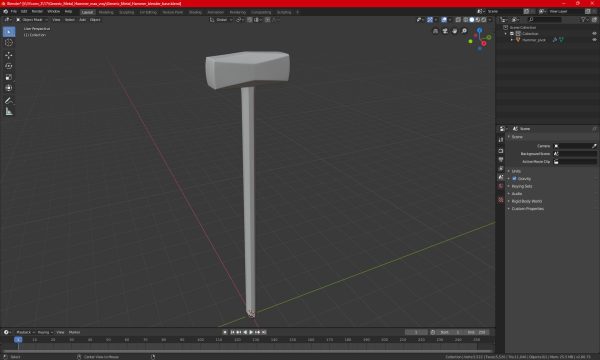Open the shading options dropdown arrow

(490, 20)
